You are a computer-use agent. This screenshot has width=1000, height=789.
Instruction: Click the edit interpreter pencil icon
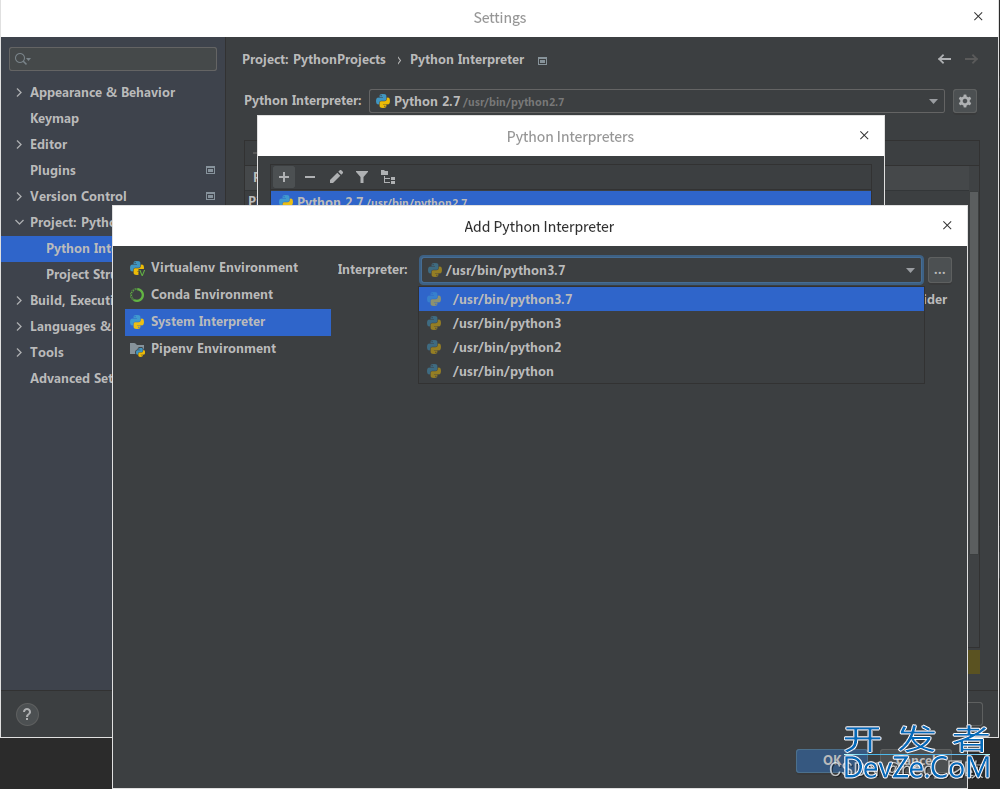tap(336, 177)
